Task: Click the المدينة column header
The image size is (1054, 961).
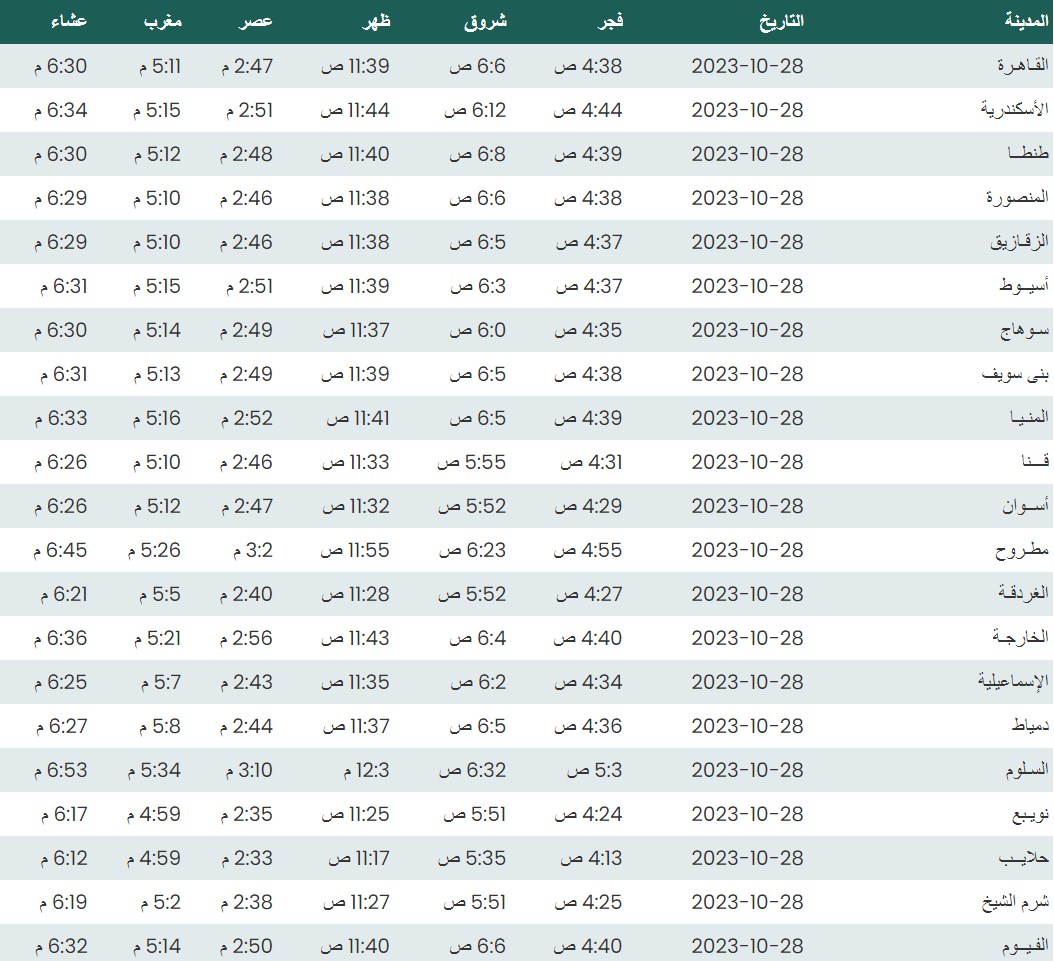Action: click(x=1026, y=20)
